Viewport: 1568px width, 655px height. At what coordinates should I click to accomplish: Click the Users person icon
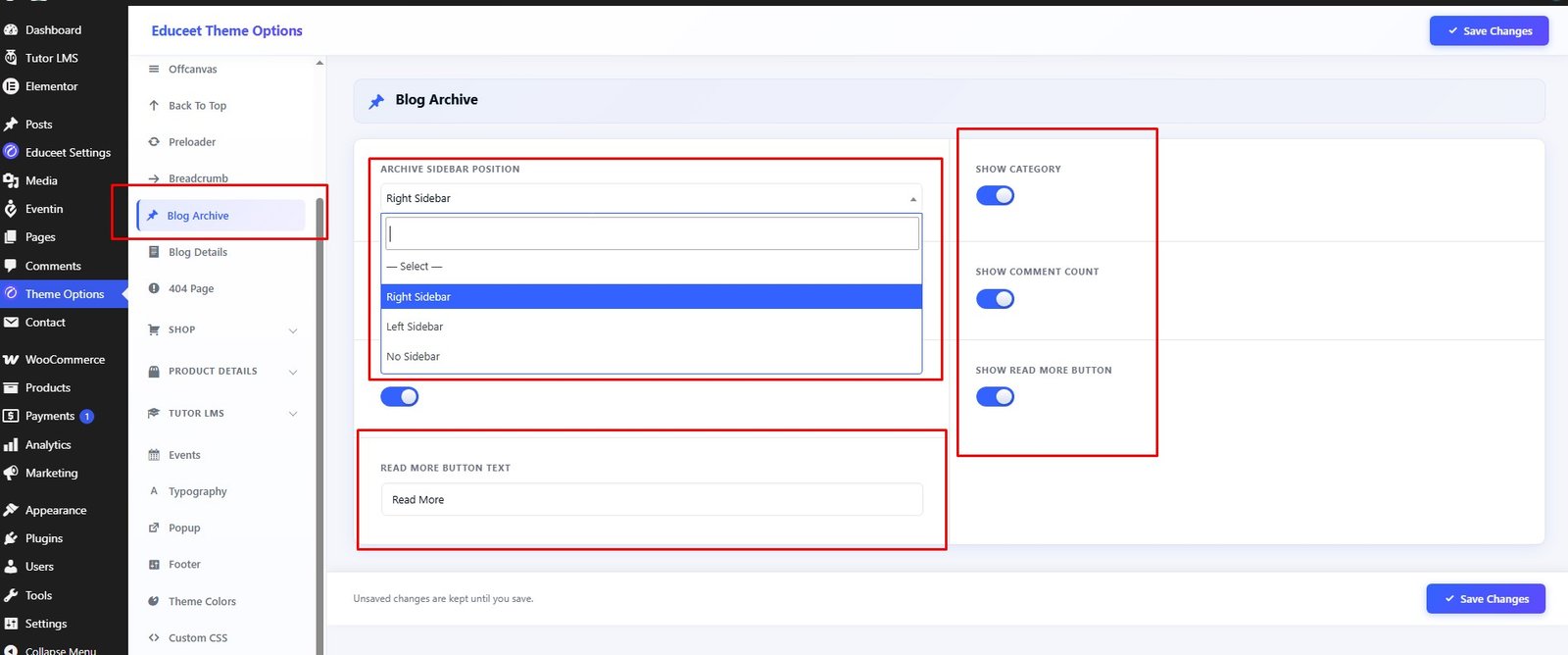point(11,567)
